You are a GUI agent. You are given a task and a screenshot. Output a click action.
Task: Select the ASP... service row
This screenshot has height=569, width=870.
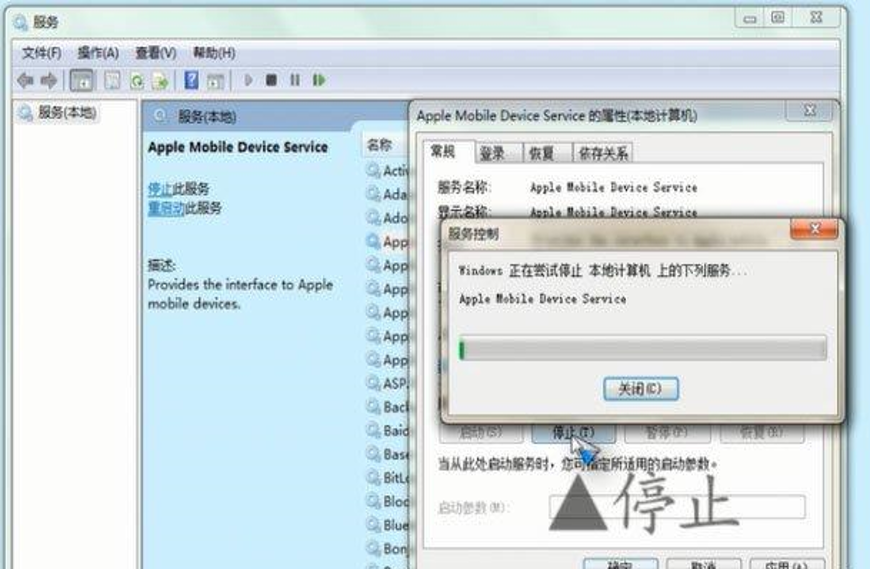(388, 383)
